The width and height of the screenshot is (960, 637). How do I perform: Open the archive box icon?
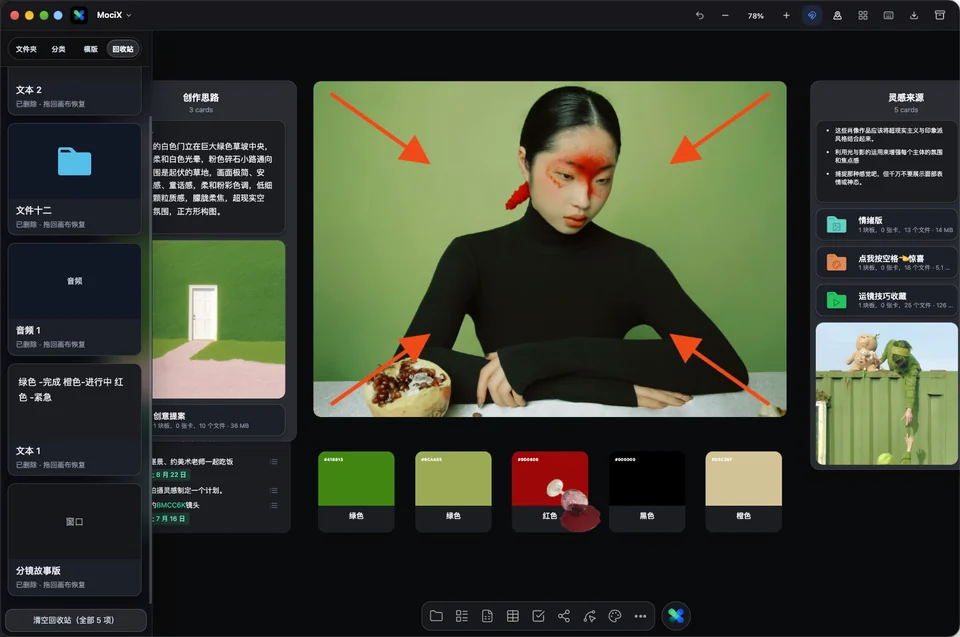click(x=940, y=15)
